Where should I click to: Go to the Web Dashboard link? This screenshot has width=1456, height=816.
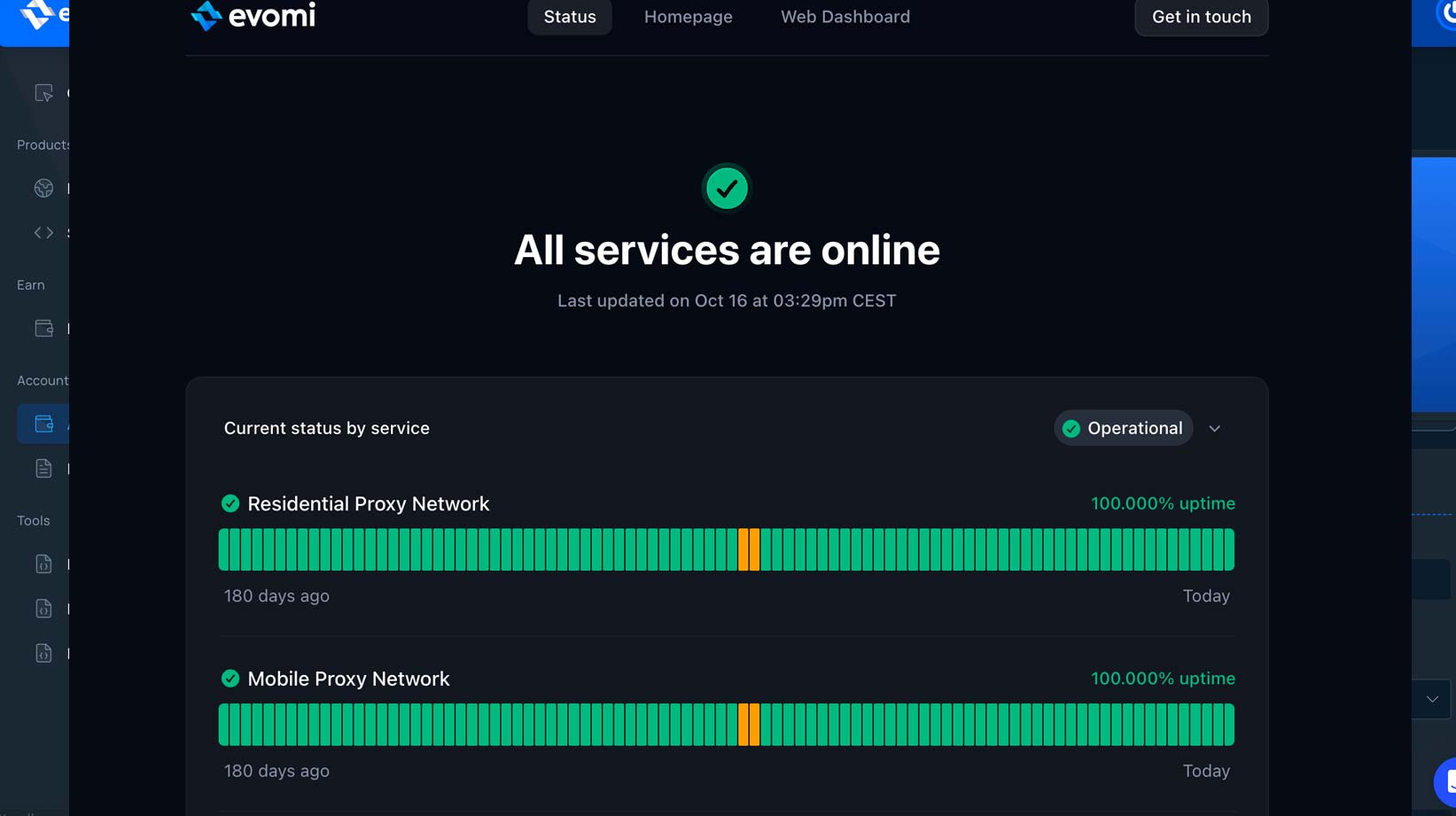click(x=845, y=17)
